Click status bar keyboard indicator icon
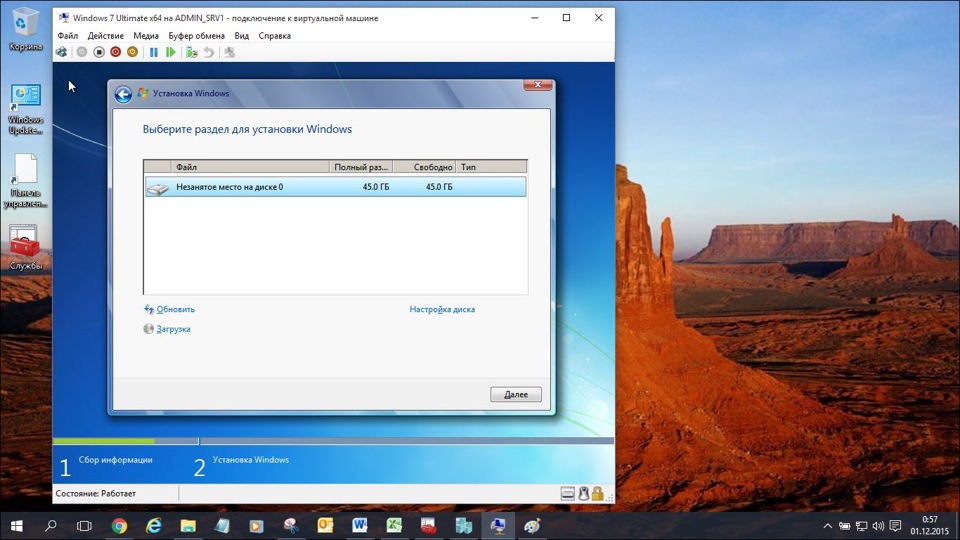The width and height of the screenshot is (960, 540). (x=568, y=493)
